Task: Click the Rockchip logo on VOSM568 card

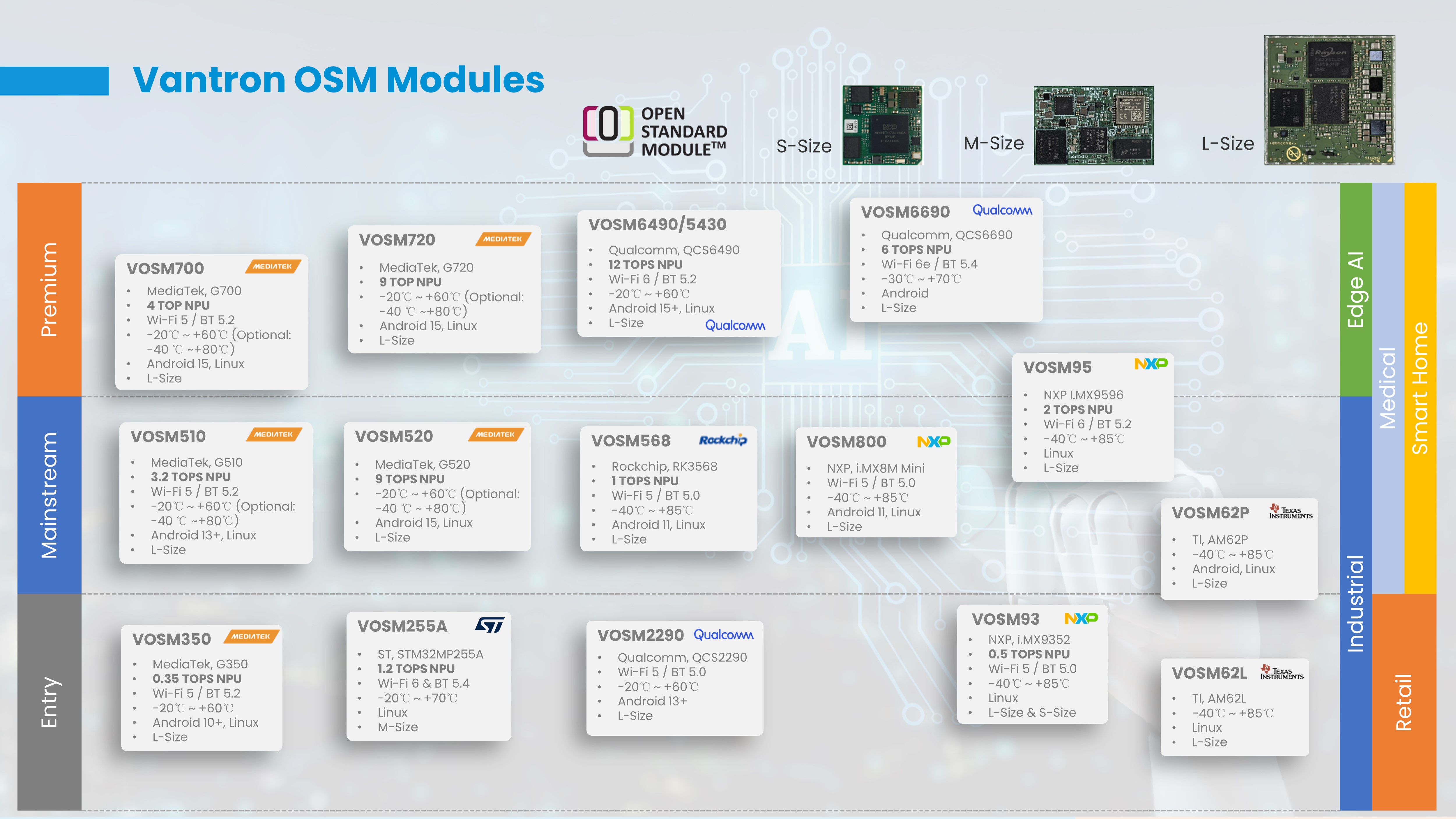Action: click(x=723, y=440)
